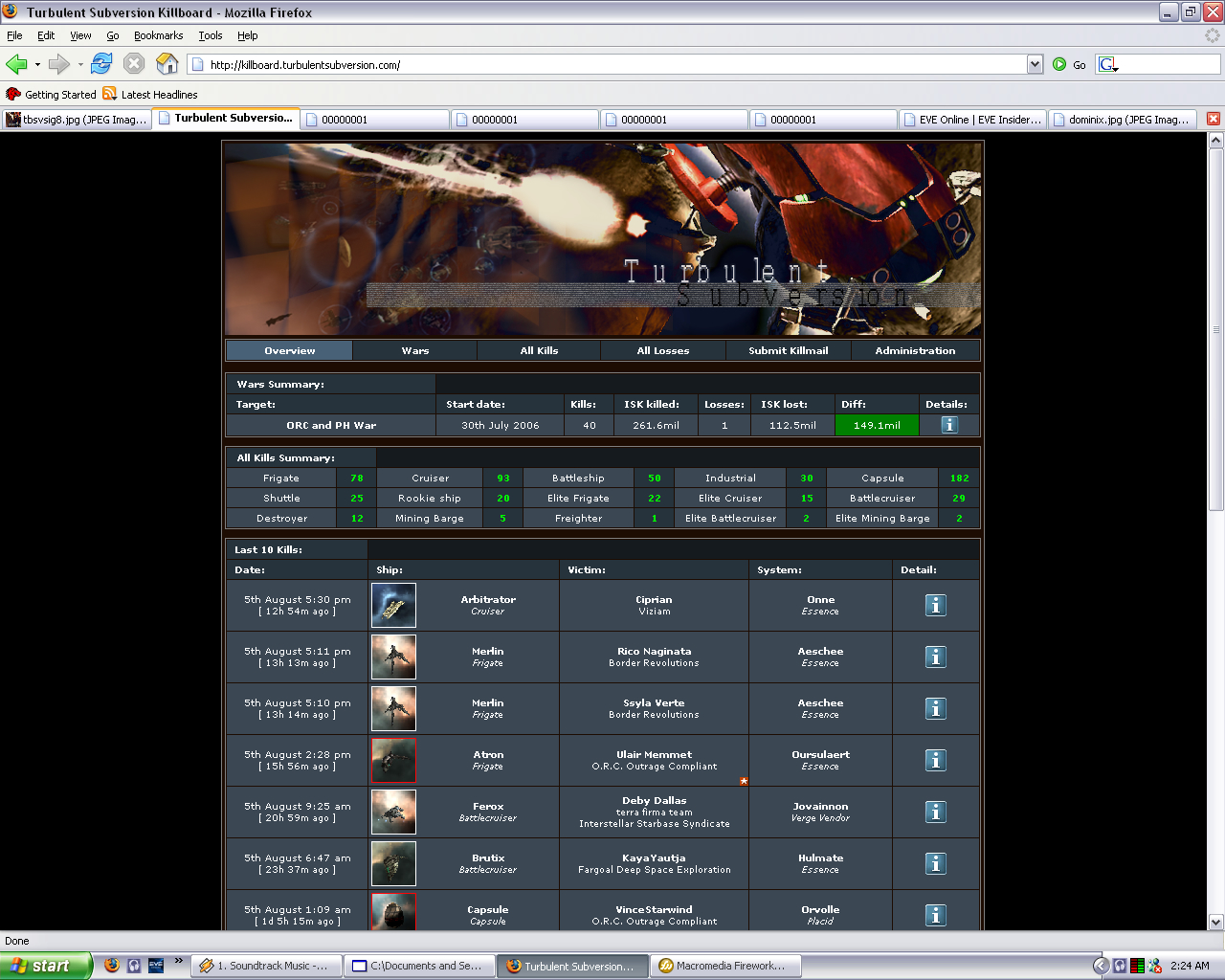Open the Wars navigation tab
This screenshot has width=1225, height=980.
415,350
